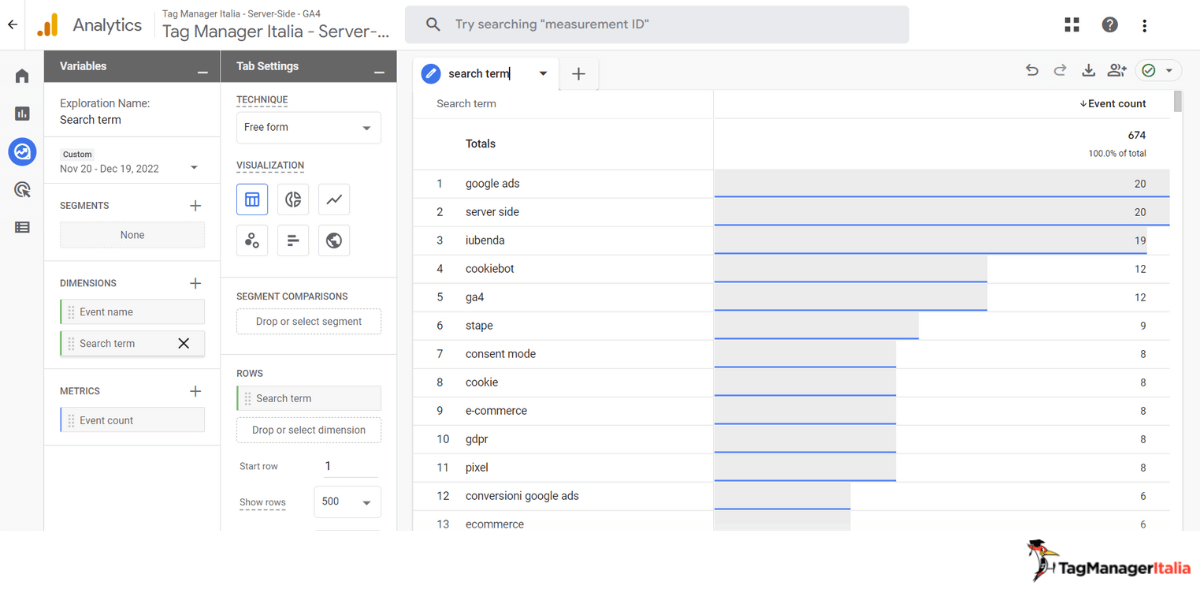Viewport: 1200px width, 590px height.
Task: Add a new segment with plus icon
Action: click(195, 206)
